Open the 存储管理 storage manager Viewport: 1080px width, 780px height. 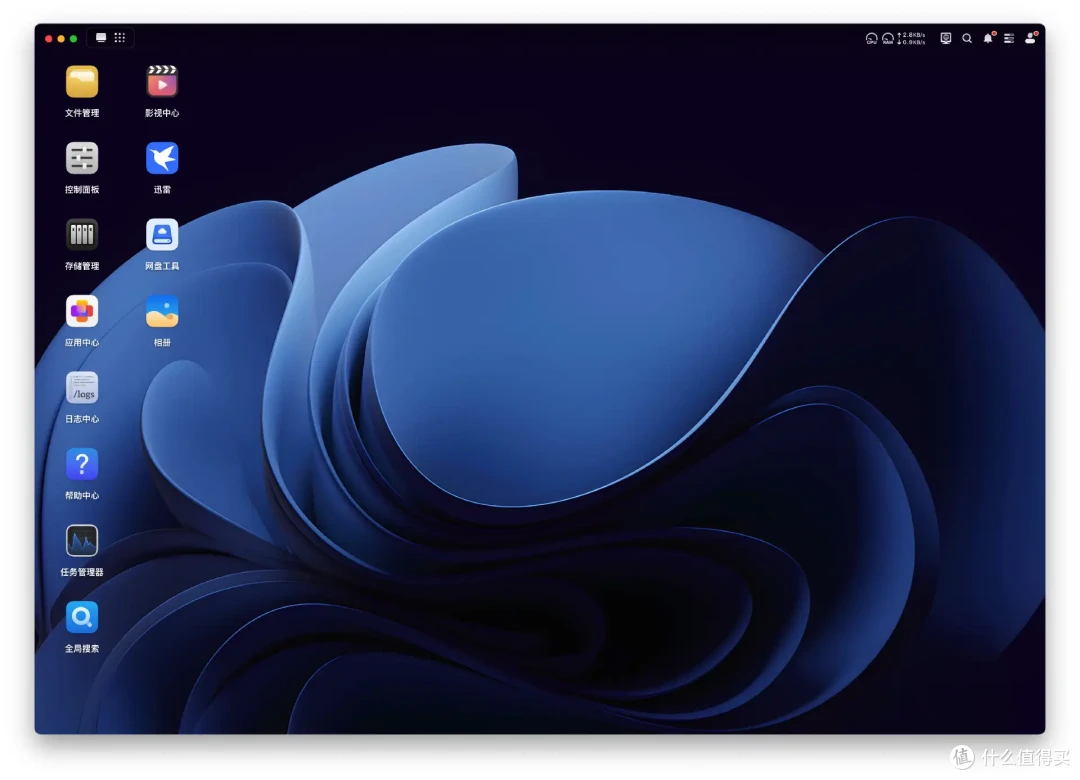82,236
